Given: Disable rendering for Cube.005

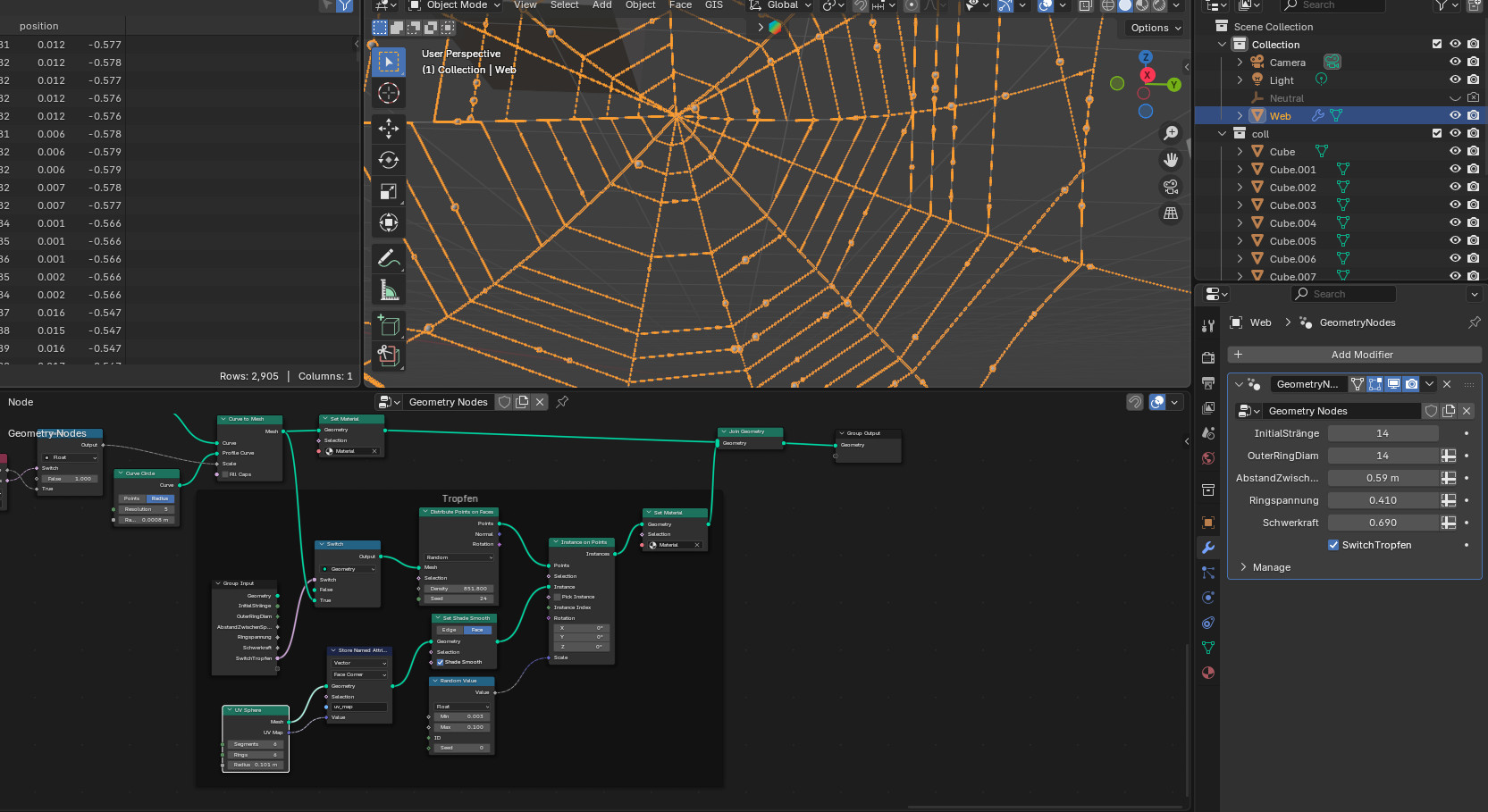Looking at the screenshot, I should tap(1473, 241).
